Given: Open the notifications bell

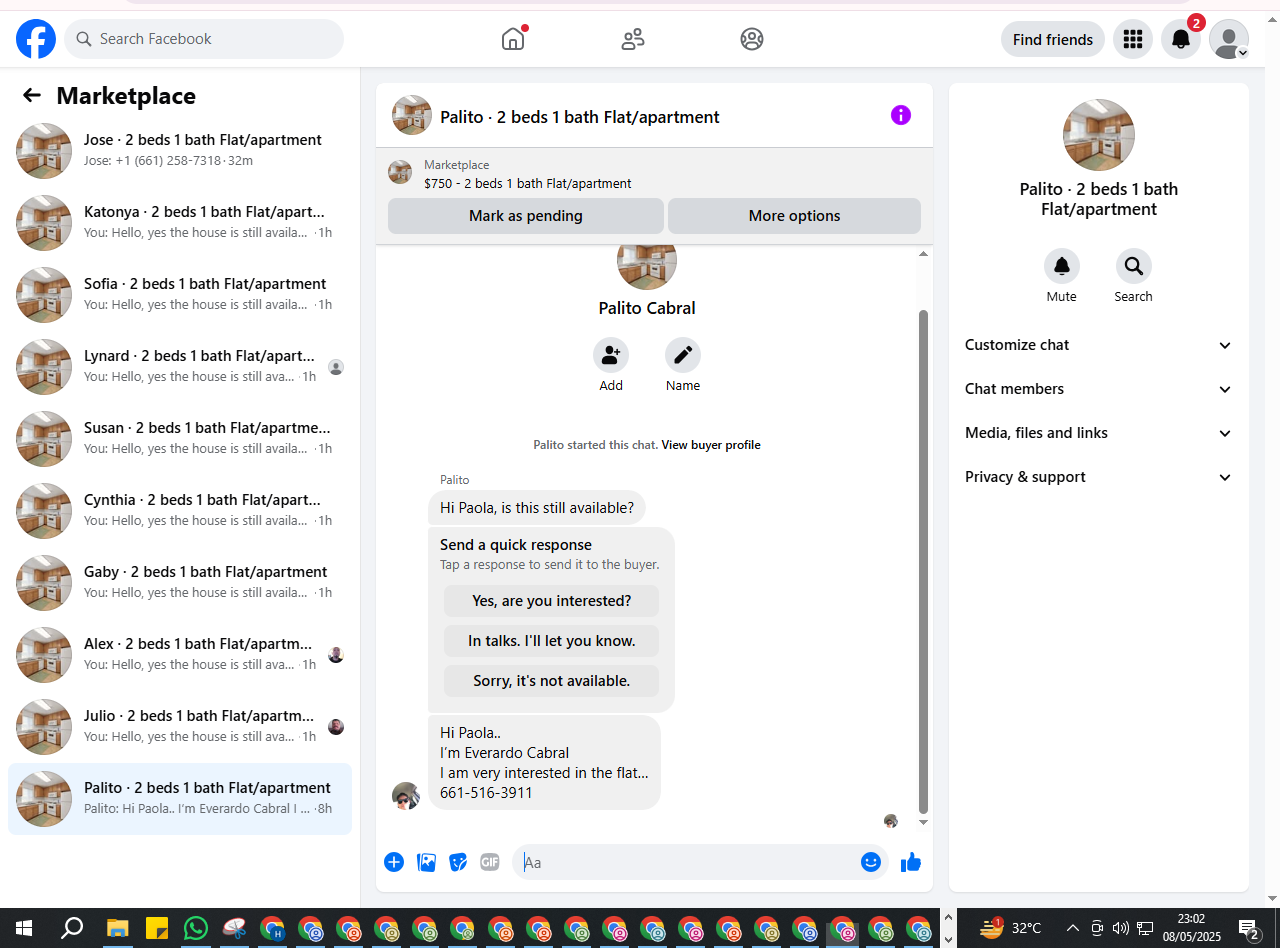Looking at the screenshot, I should (x=1181, y=39).
